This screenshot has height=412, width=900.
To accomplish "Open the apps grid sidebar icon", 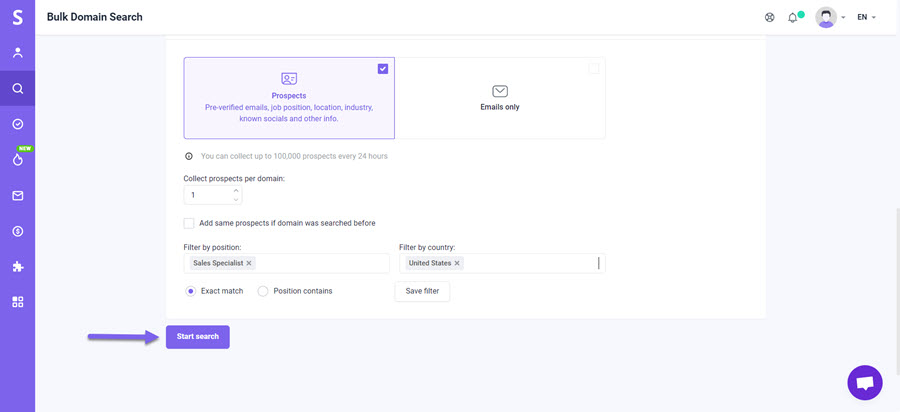I will (17, 302).
